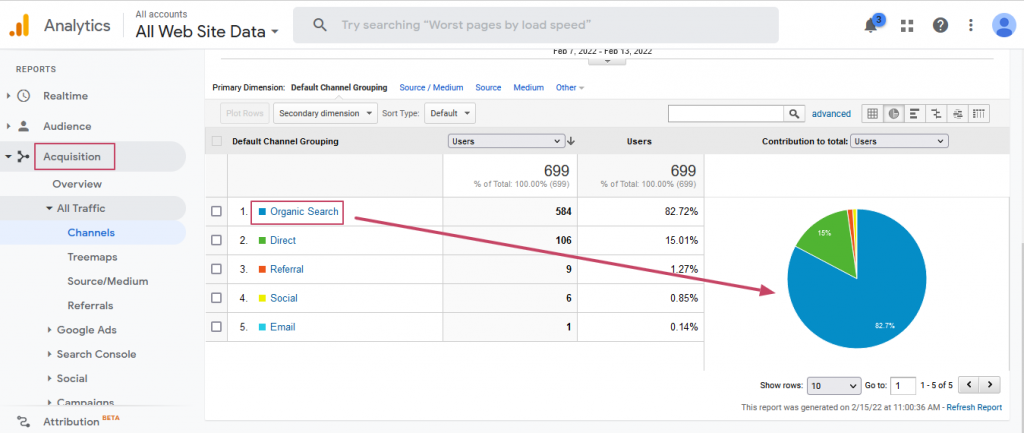The width and height of the screenshot is (1024, 433).
Task: Expand the Audience section arrow
Action: point(8,126)
